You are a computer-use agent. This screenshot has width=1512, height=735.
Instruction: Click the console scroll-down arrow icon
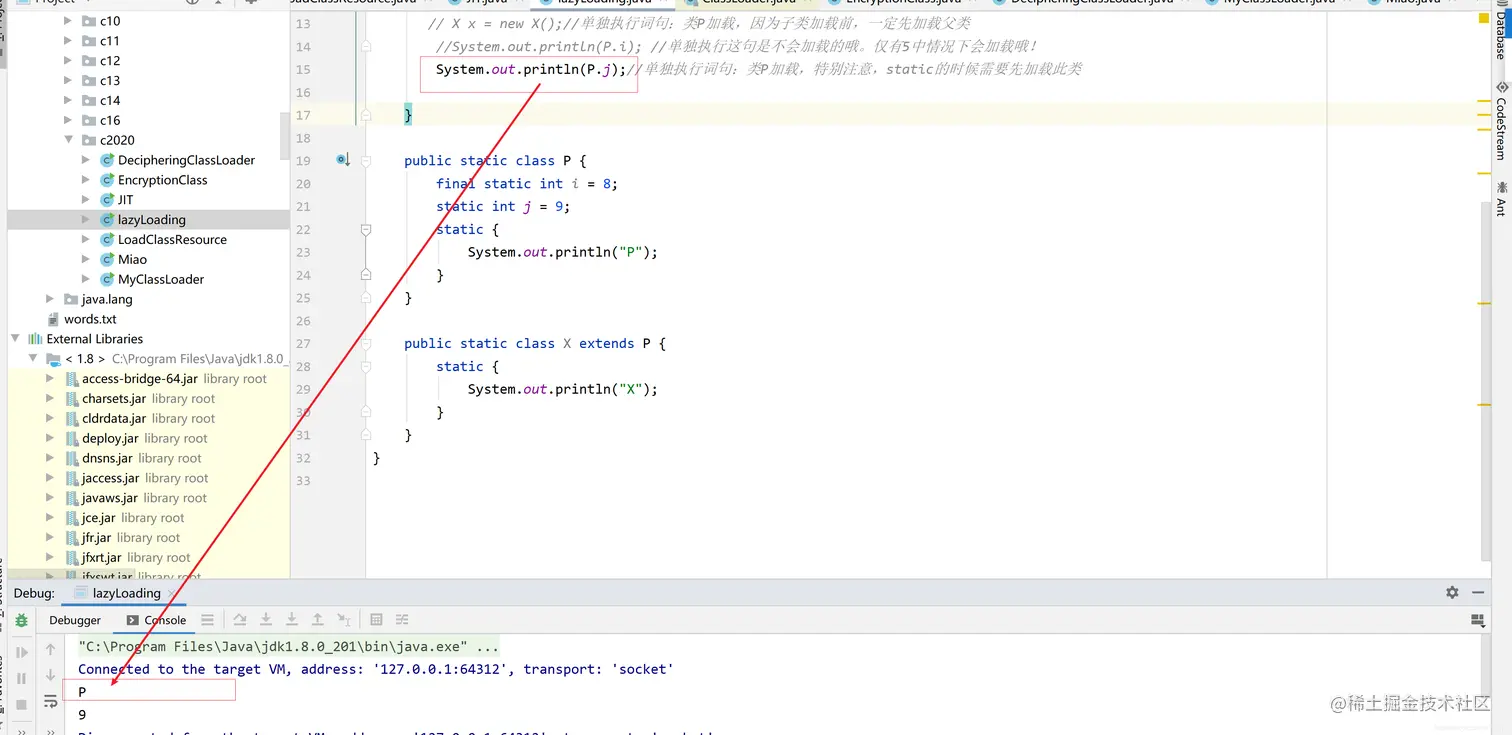[51, 676]
